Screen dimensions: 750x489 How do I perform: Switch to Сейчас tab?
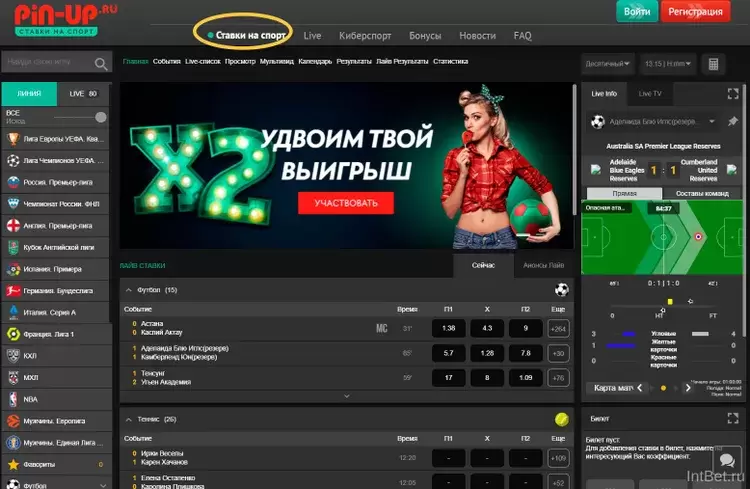pos(483,265)
